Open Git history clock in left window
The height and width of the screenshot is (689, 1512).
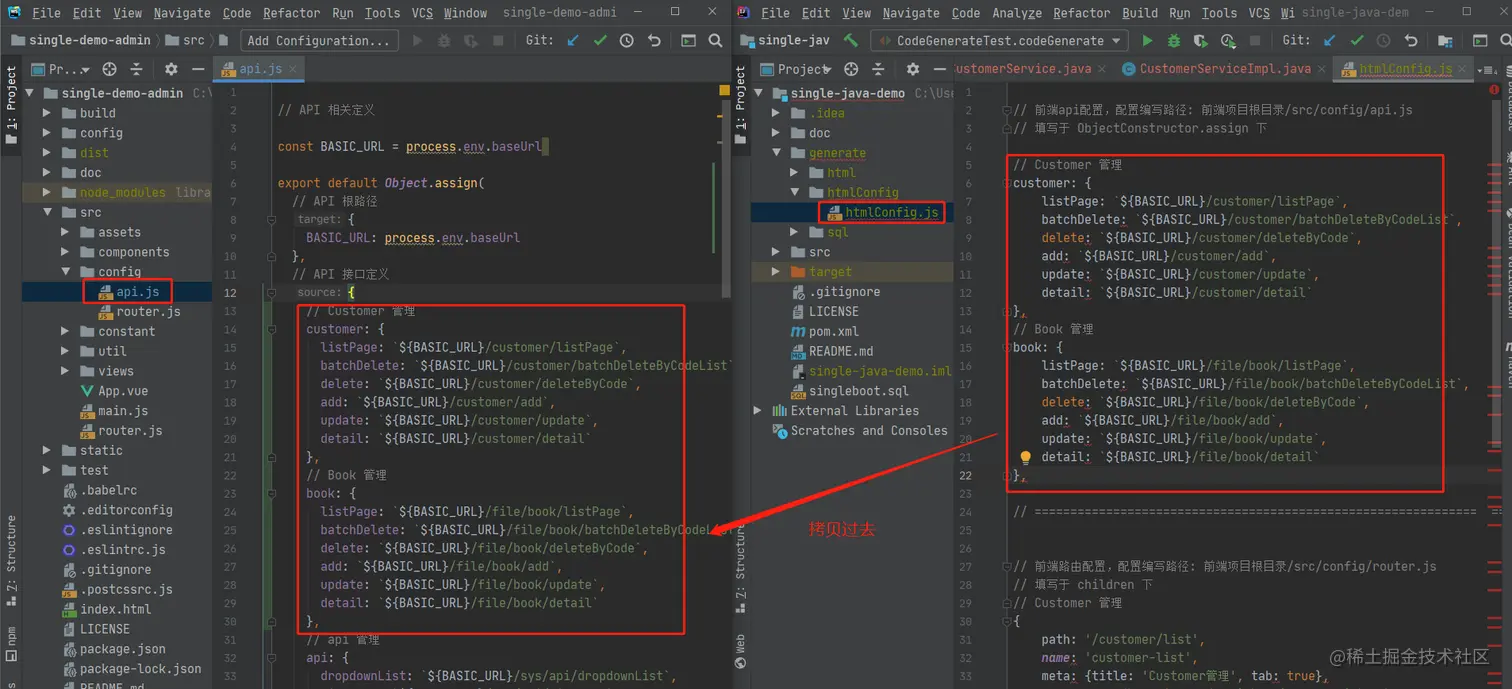627,41
